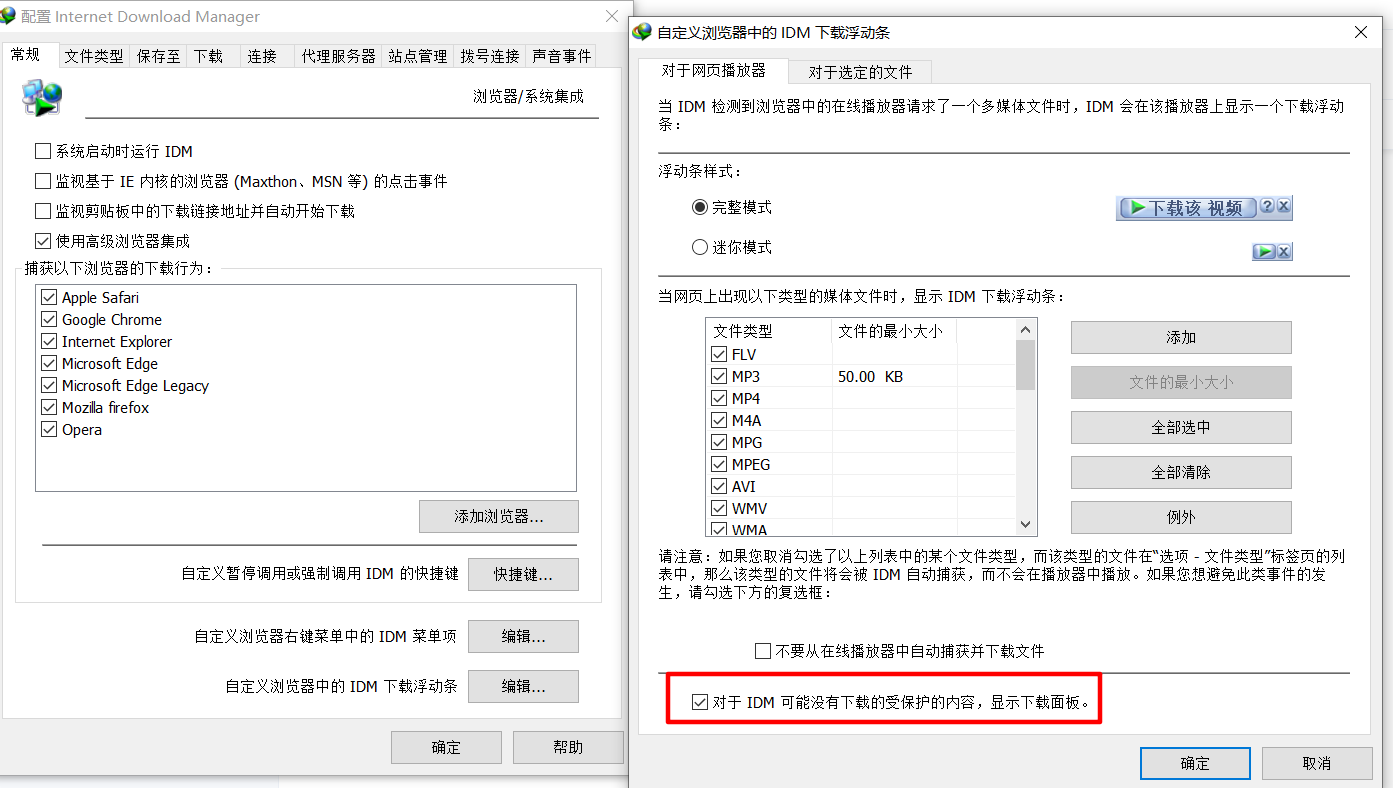Viewport: 1393px width, 788px height.
Task: Switch to 对于选定的文件 tab
Action: [860, 72]
